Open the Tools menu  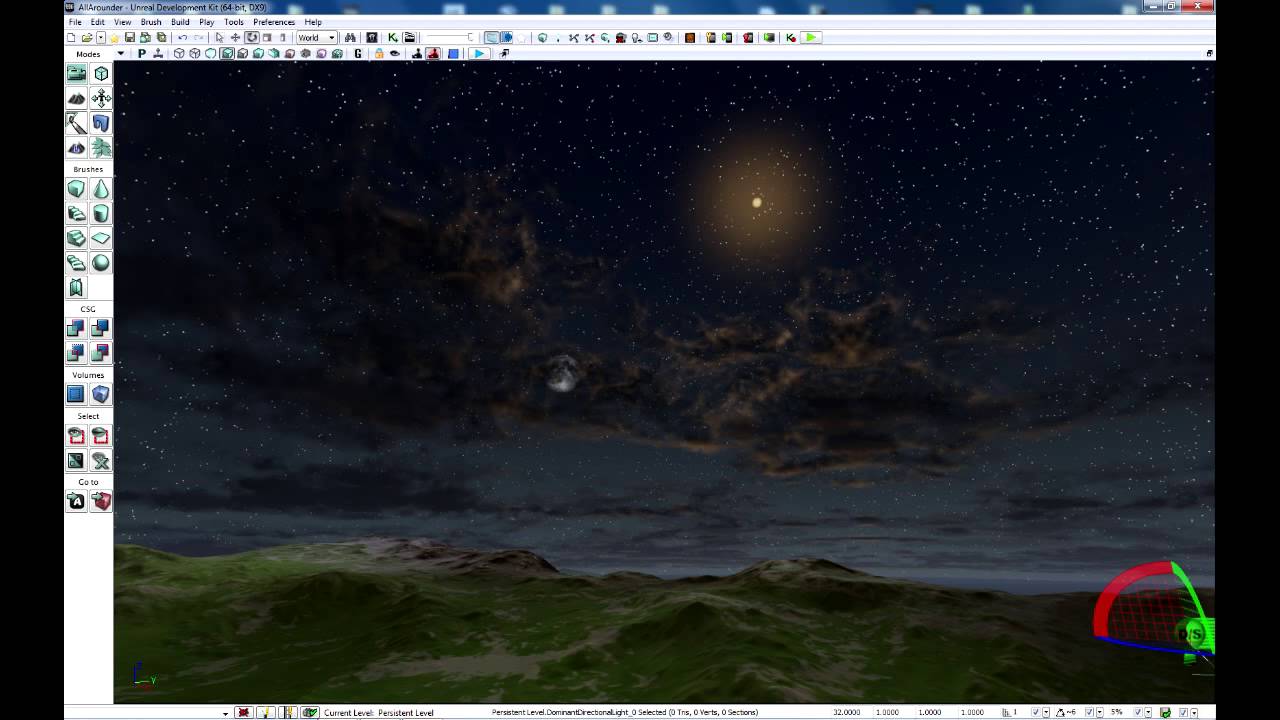point(234,22)
